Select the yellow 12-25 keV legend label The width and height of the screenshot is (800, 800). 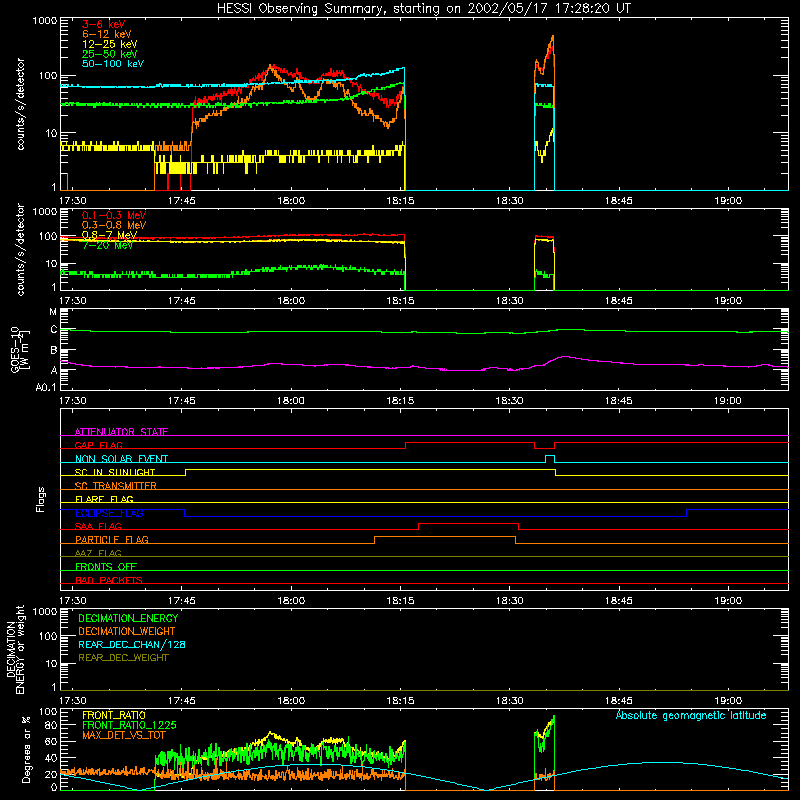pos(110,44)
